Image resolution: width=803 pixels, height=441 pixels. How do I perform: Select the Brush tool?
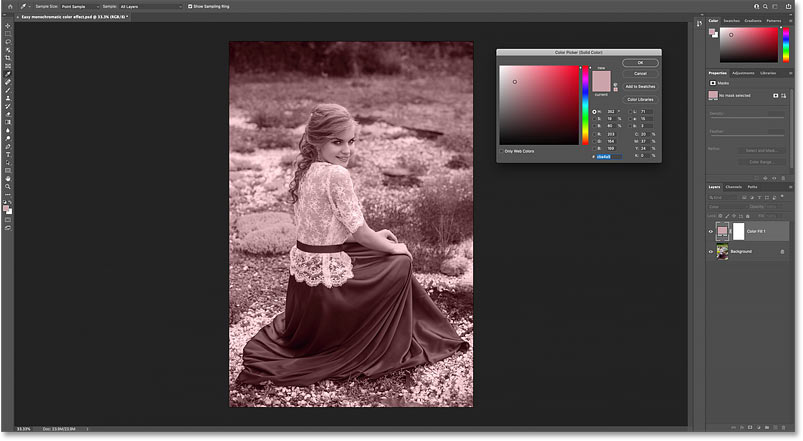pos(8,90)
